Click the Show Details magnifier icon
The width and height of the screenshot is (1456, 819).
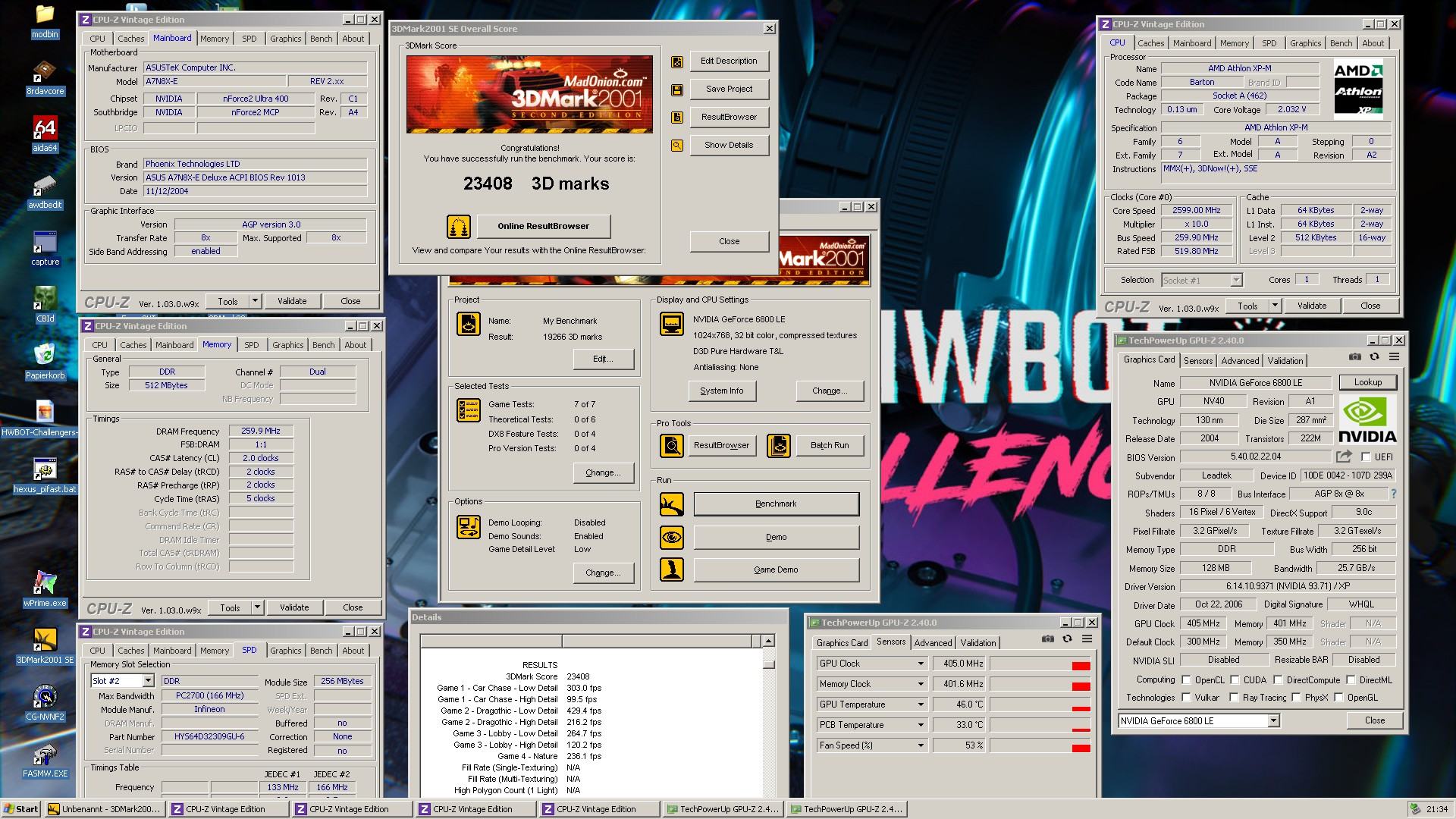pyautogui.click(x=677, y=146)
